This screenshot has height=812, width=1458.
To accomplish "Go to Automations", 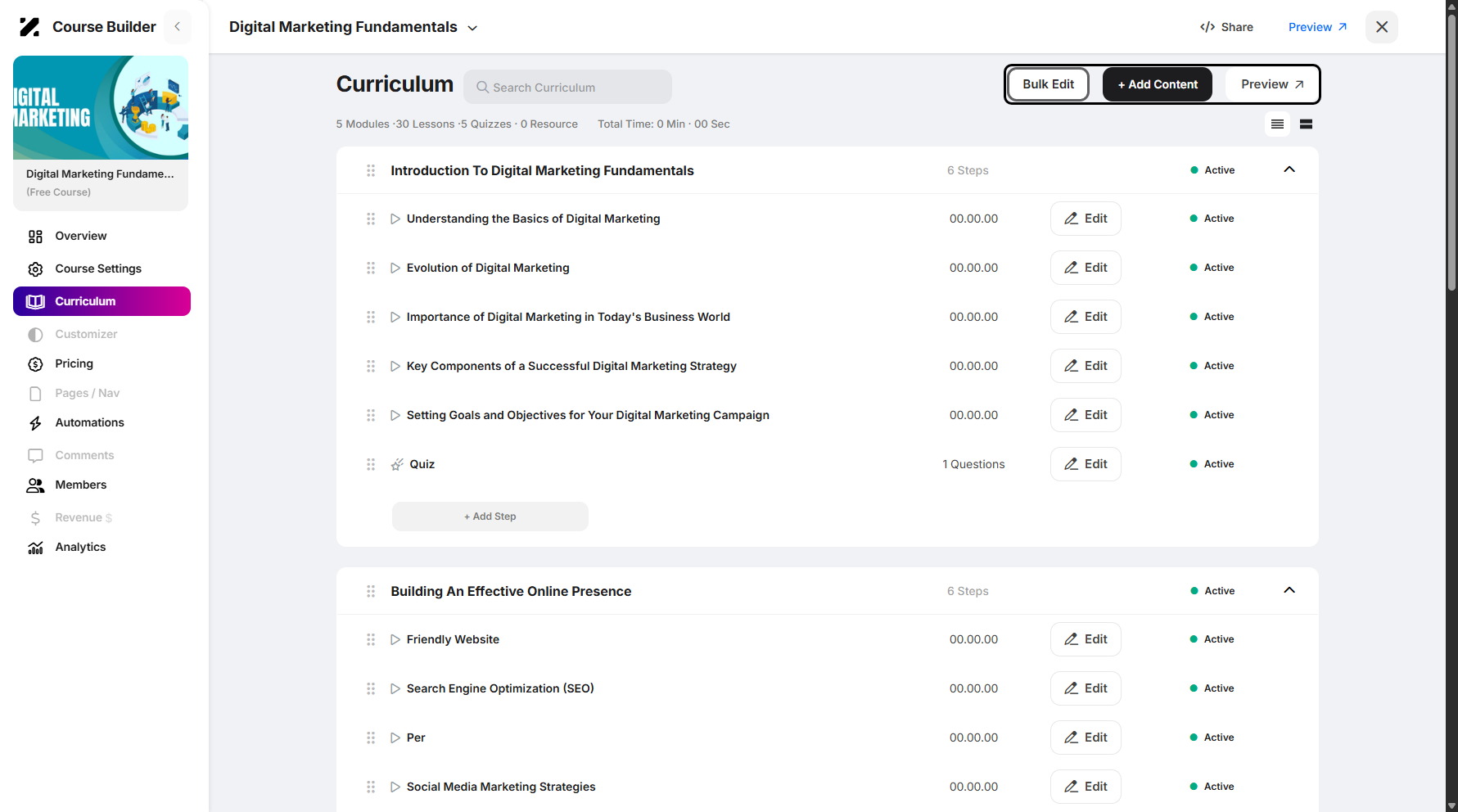I will click(x=89, y=422).
